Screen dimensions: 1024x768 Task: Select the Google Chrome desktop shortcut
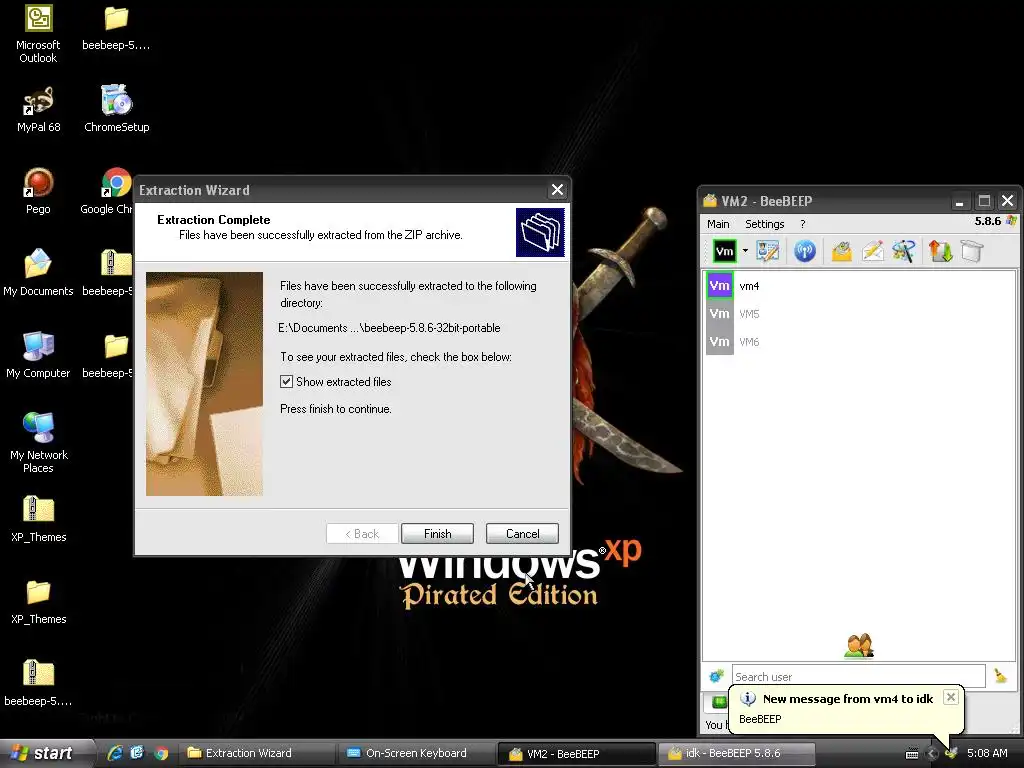tap(108, 191)
